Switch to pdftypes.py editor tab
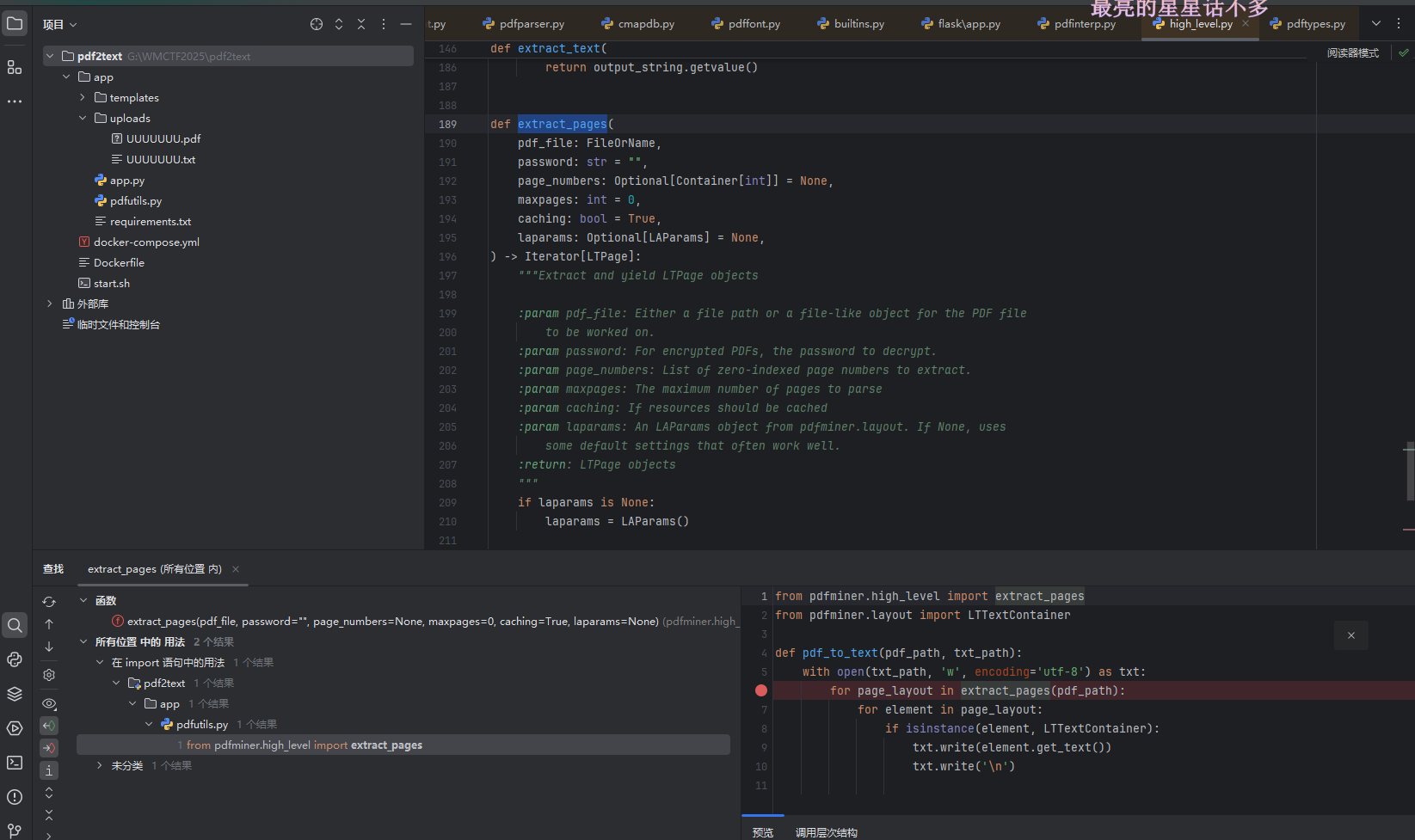The height and width of the screenshot is (840, 1415). tap(1307, 24)
